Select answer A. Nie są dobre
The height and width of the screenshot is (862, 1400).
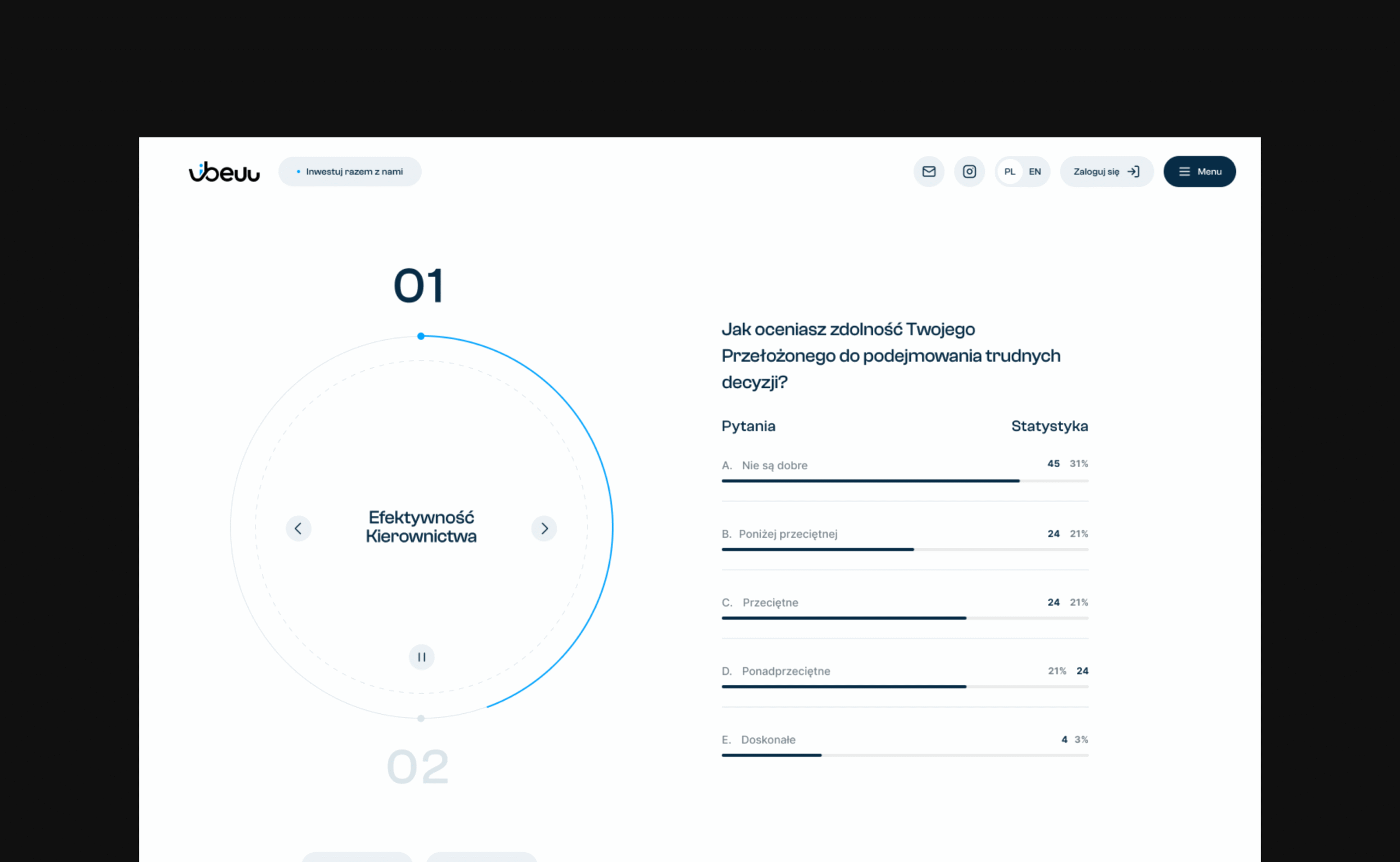[774, 465]
